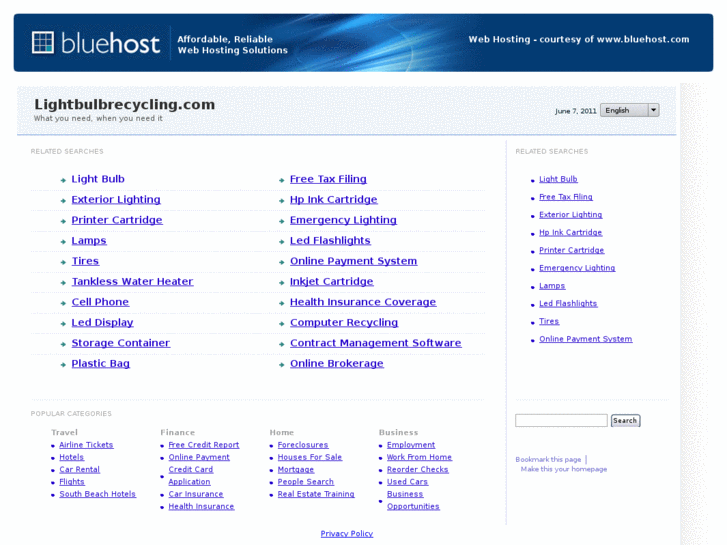Open the Storage Container link
Image resolution: width=727 pixels, height=545 pixels.
(121, 343)
